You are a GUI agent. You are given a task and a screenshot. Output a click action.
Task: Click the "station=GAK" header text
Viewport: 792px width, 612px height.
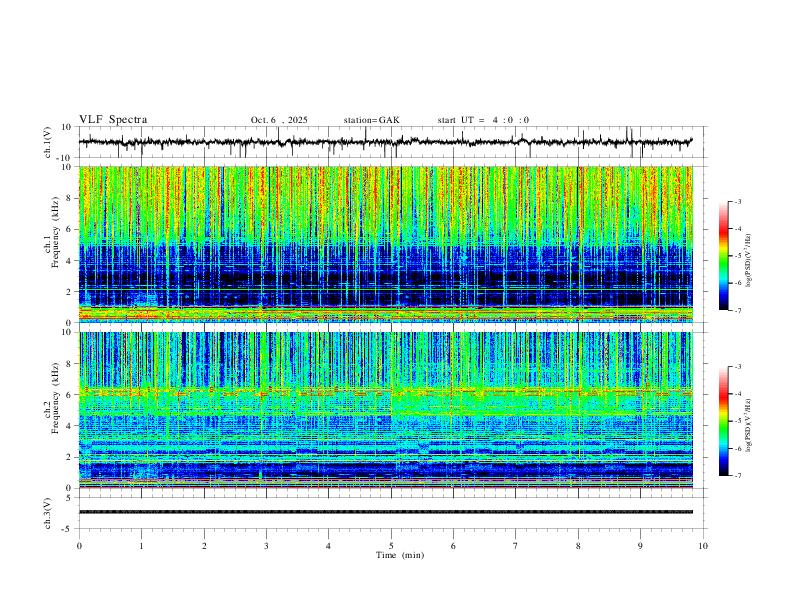[371, 120]
